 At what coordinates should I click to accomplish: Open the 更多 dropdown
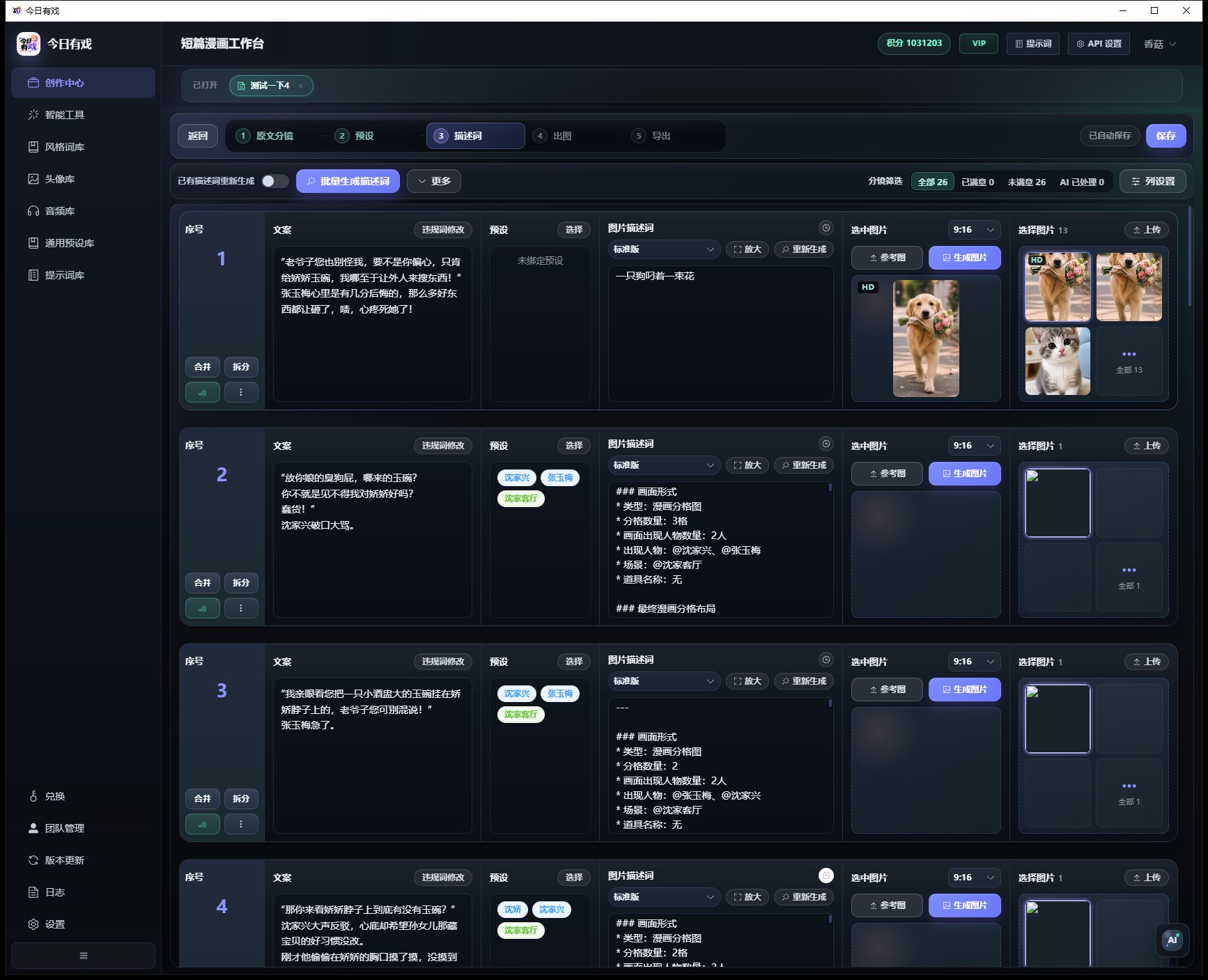(433, 181)
